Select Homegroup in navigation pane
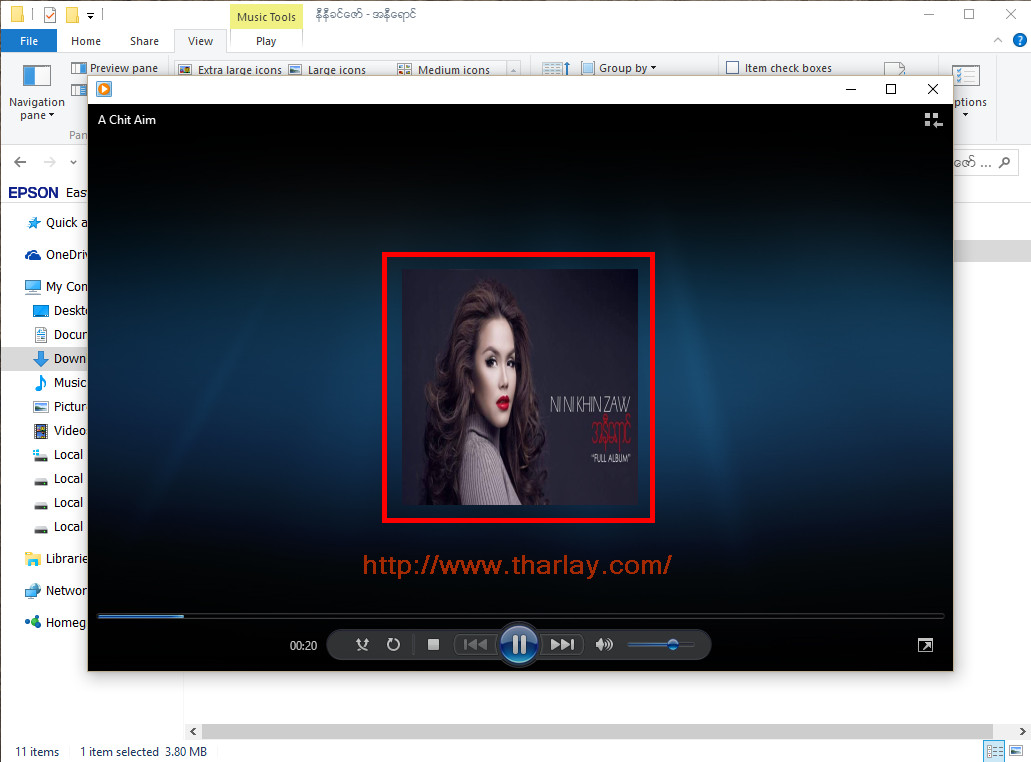The image size is (1031, 762). click(55, 622)
